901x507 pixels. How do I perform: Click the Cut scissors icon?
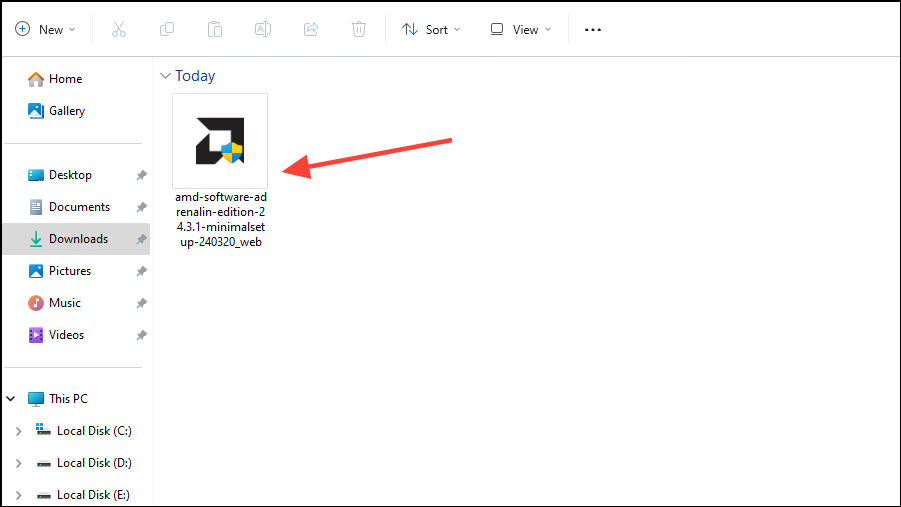tap(118, 29)
